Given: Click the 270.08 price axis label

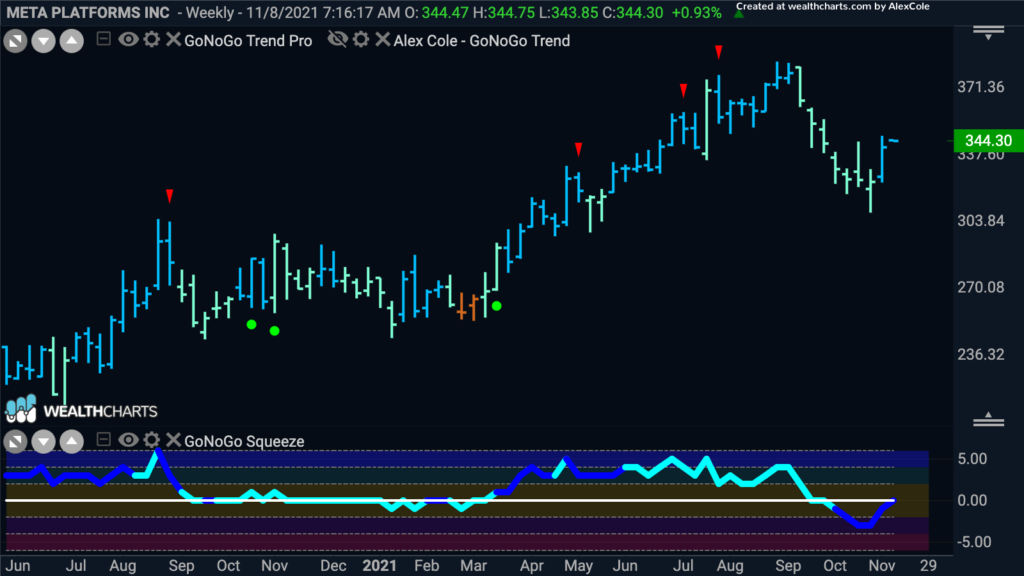Looking at the screenshot, I should click(981, 287).
